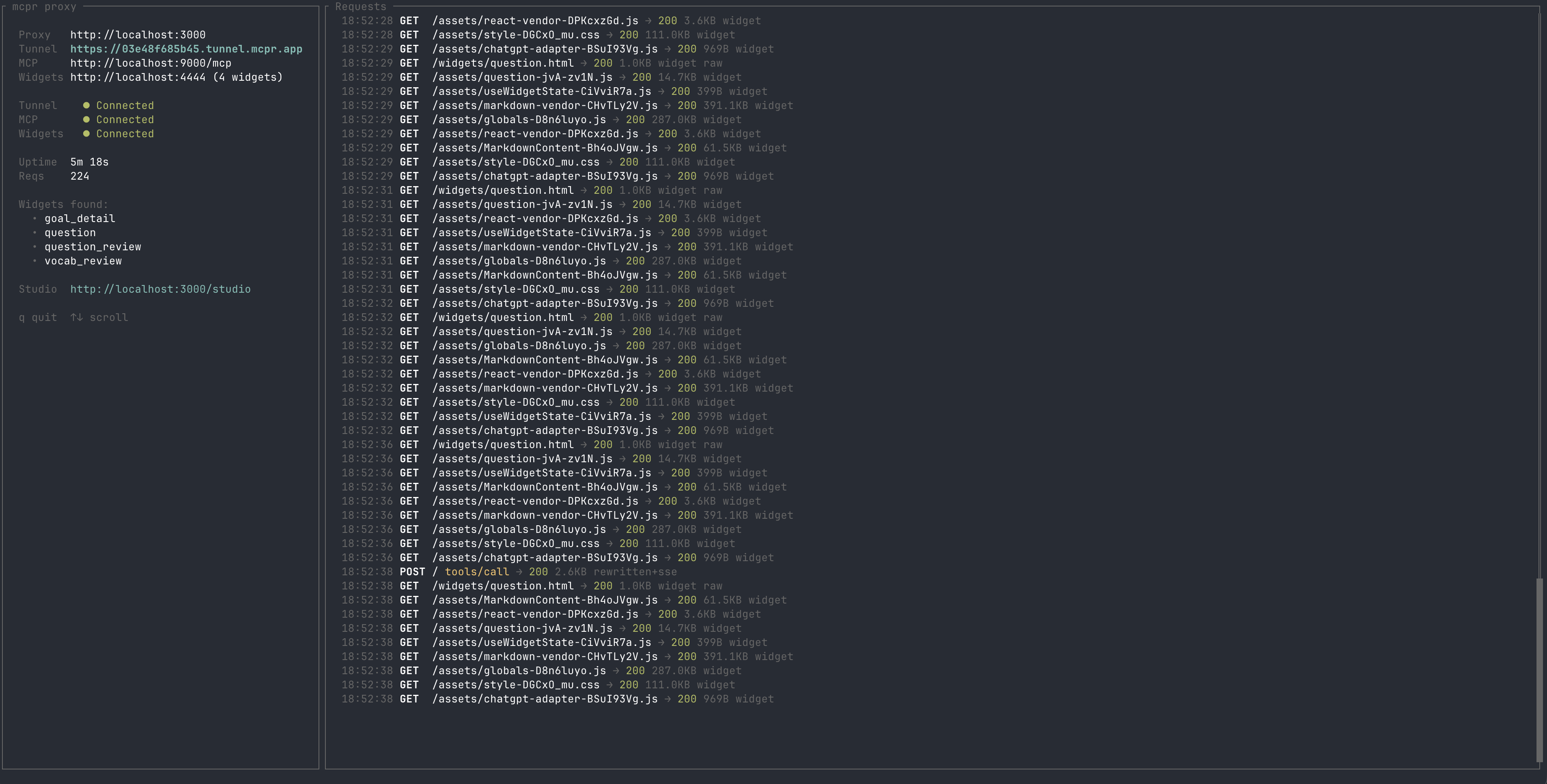This screenshot has height=784, width=1547.
Task: Expand the Widgets found list
Action: pyautogui.click(x=64, y=204)
